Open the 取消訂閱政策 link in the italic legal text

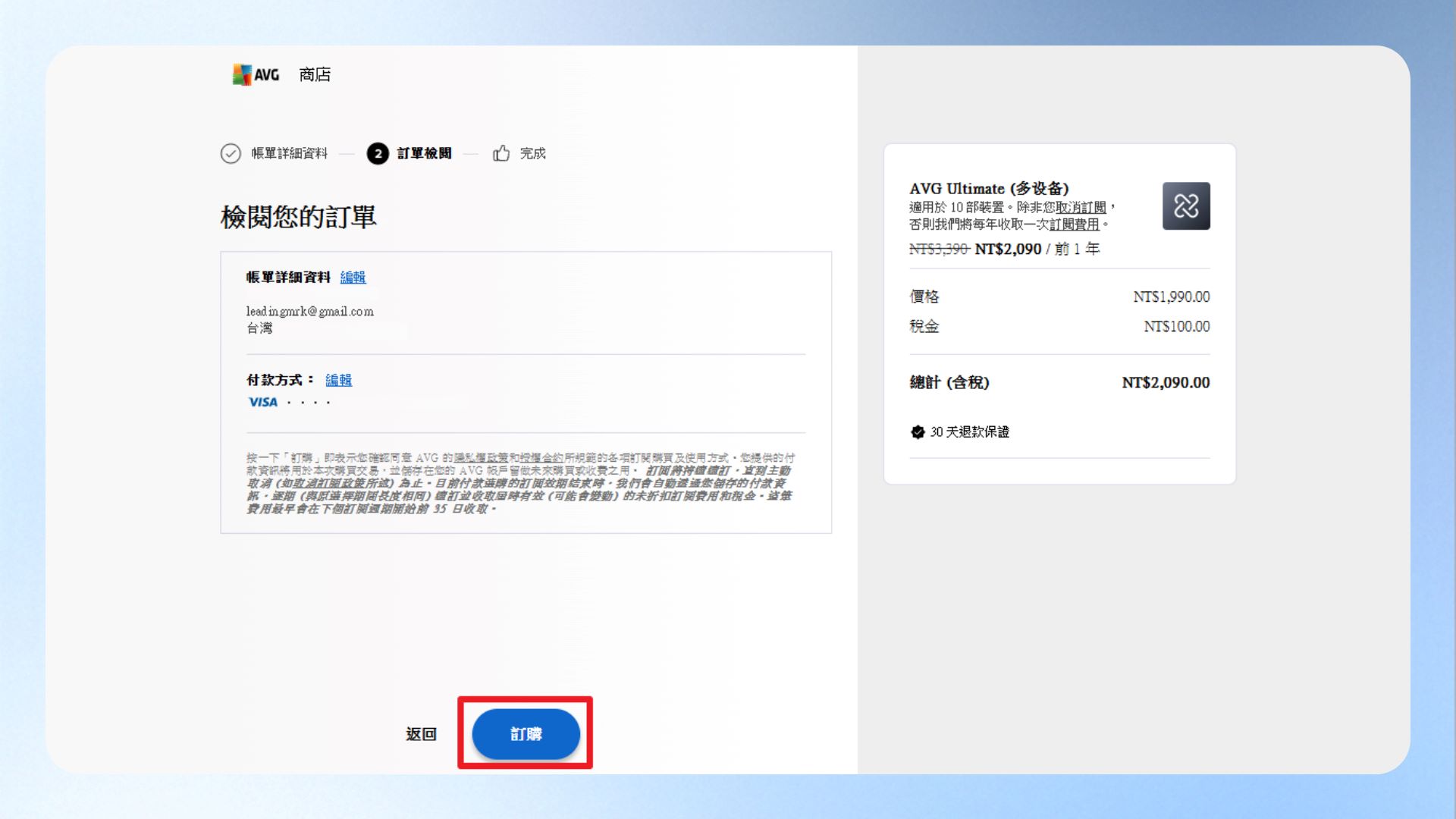point(329,483)
